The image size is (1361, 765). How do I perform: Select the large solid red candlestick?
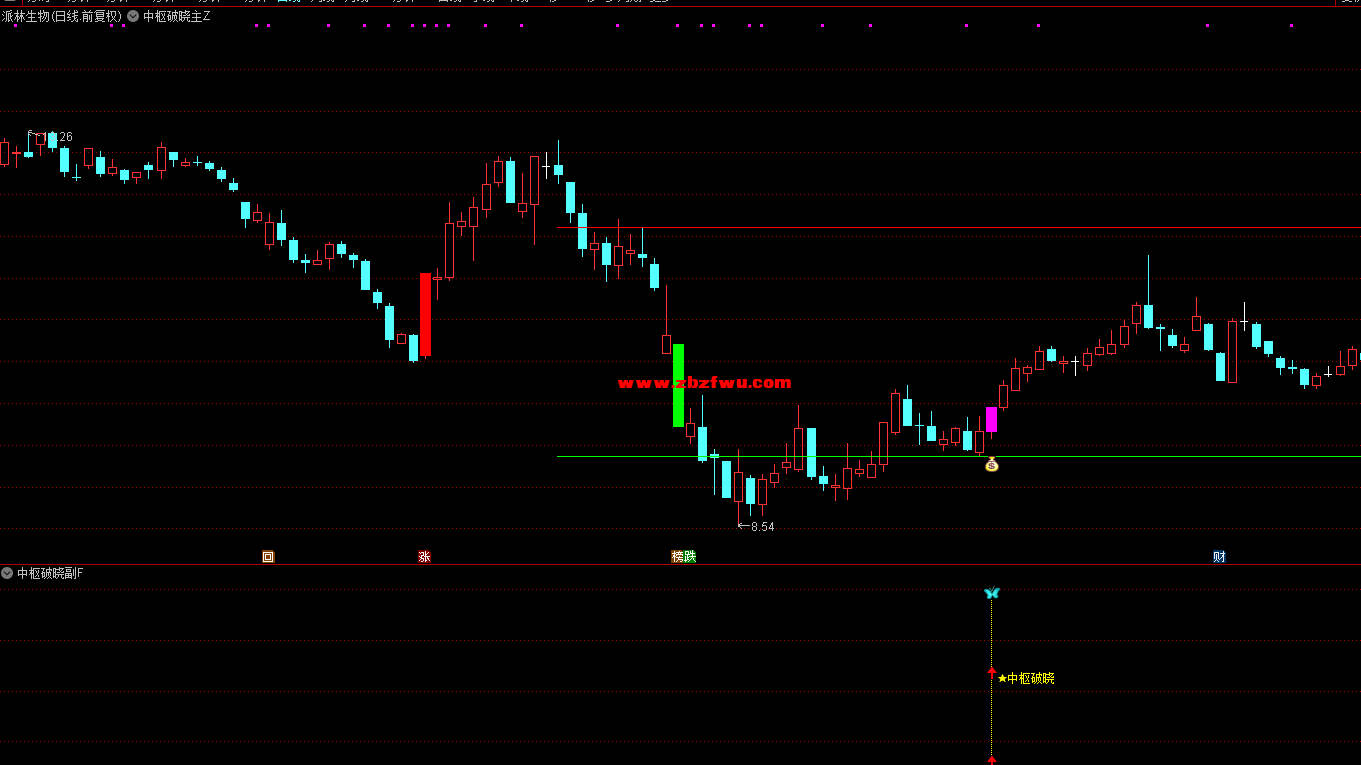(425, 314)
